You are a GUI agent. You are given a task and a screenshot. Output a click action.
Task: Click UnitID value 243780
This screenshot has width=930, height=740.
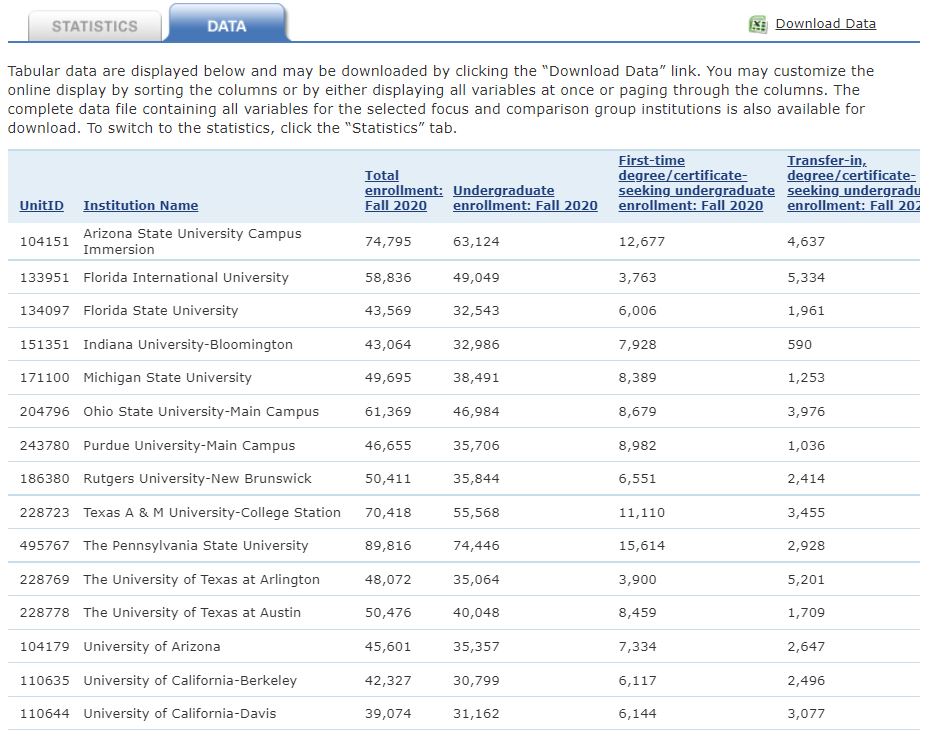[44, 445]
